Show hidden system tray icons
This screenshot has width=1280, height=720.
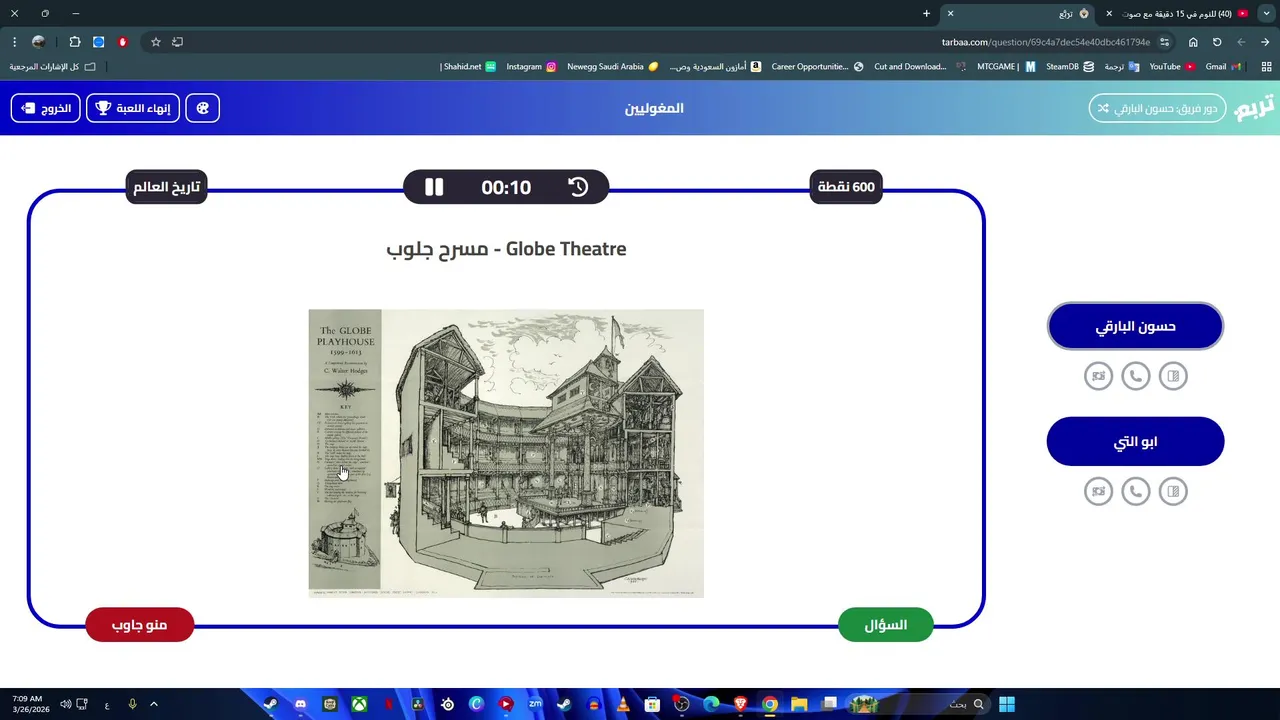(153, 704)
